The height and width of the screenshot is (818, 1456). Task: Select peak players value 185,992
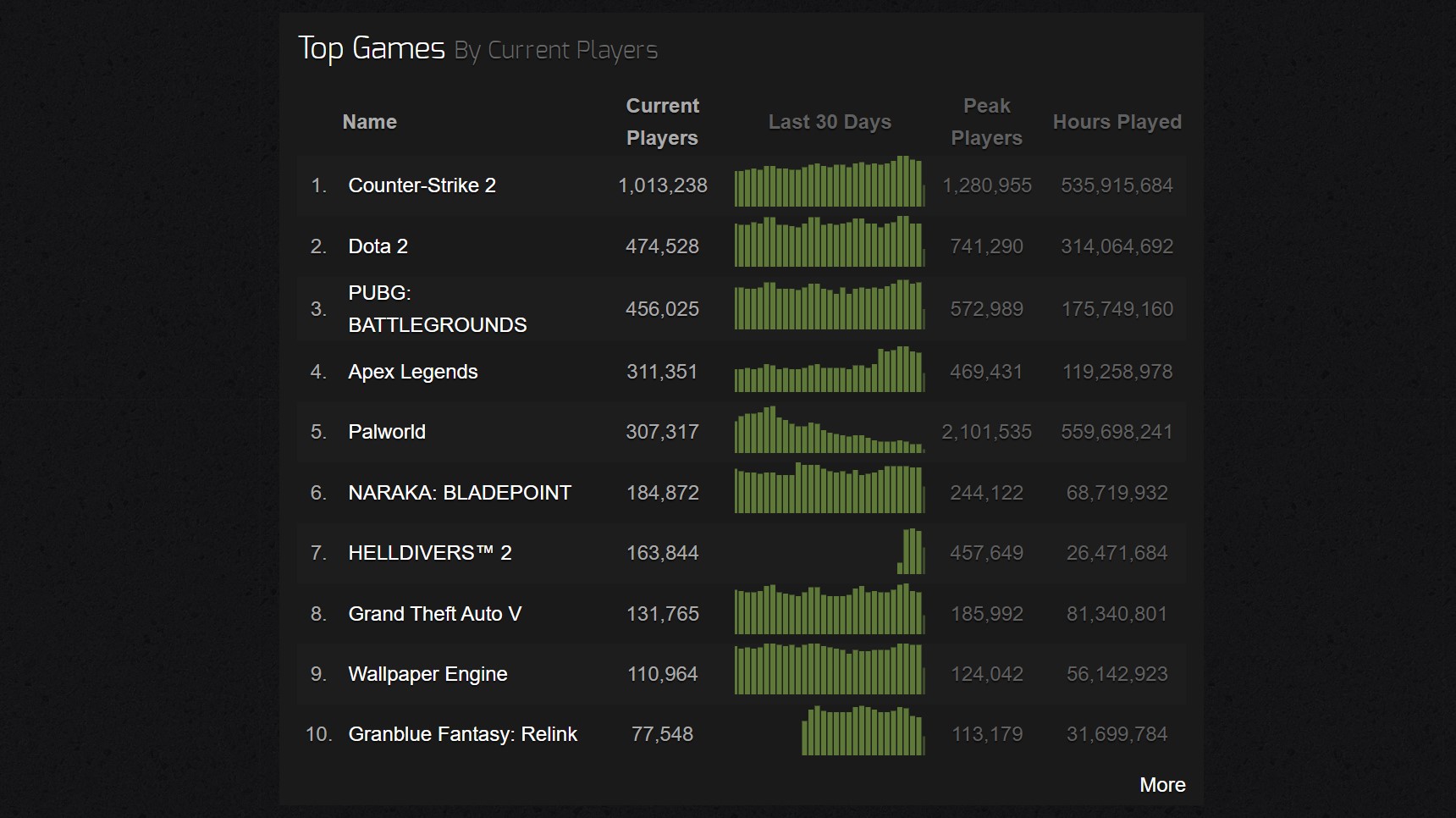[x=986, y=614]
